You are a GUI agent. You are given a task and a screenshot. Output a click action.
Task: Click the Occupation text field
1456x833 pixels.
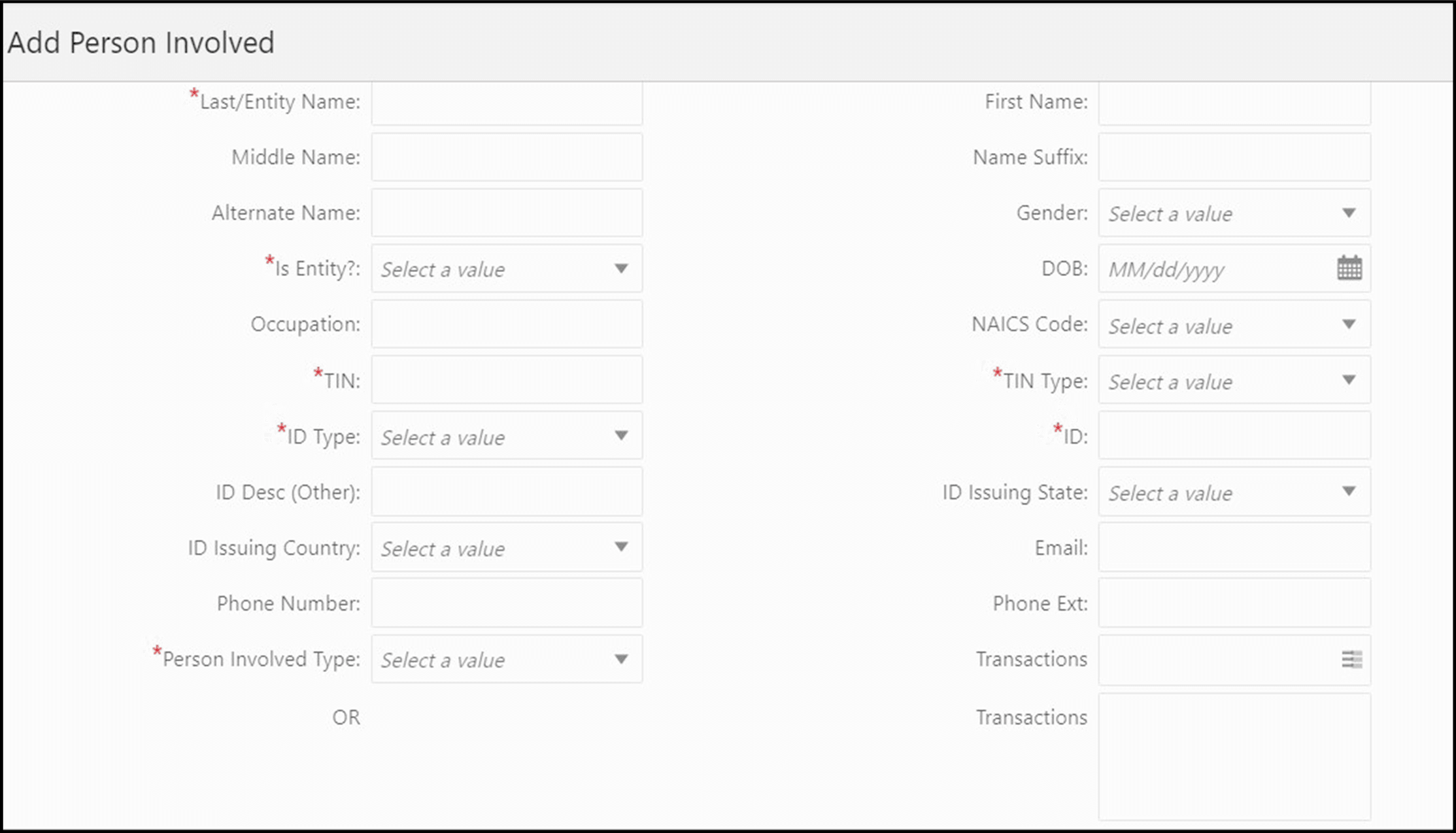click(x=506, y=324)
